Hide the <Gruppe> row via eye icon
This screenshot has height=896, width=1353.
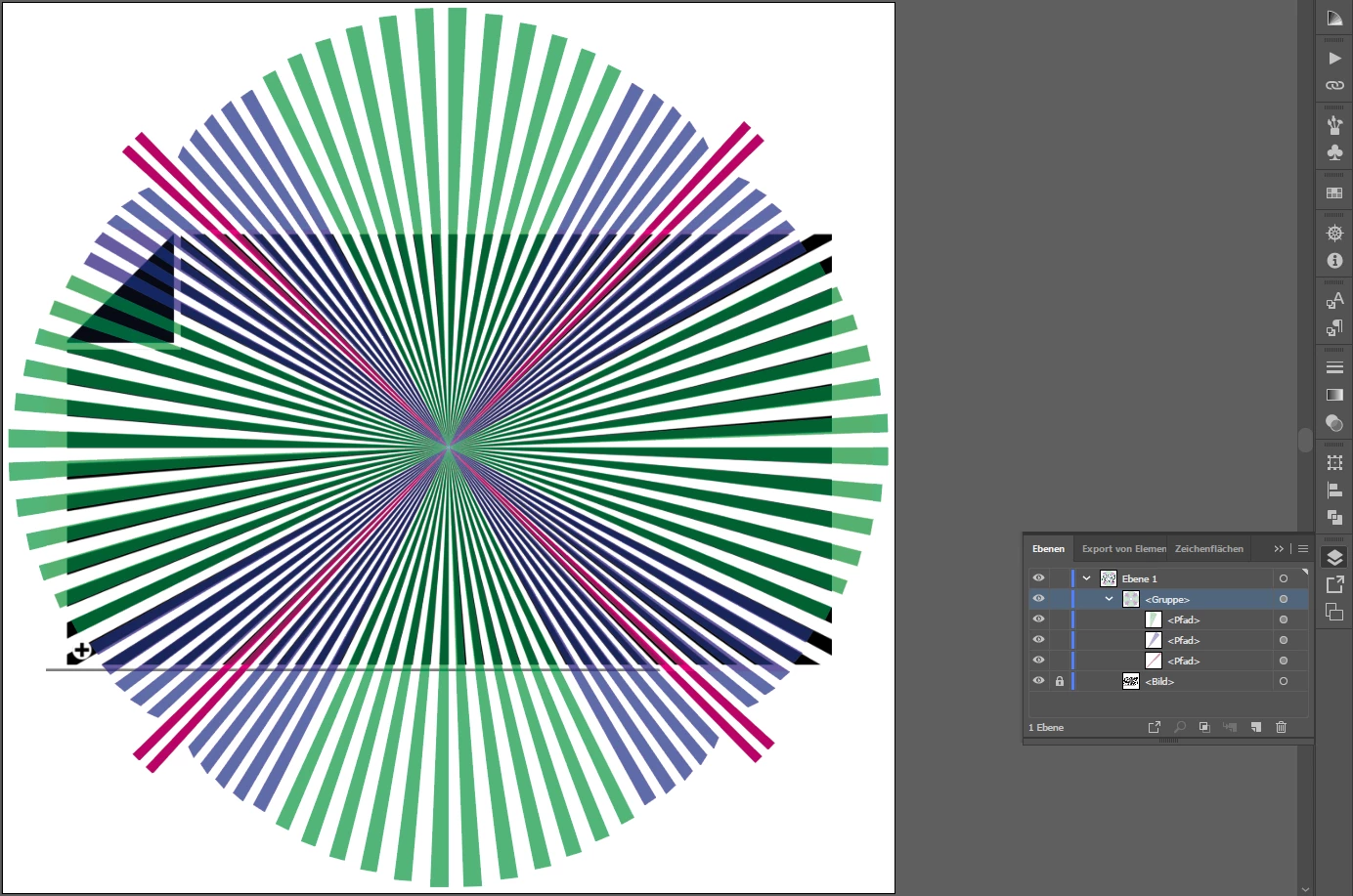coord(1038,599)
